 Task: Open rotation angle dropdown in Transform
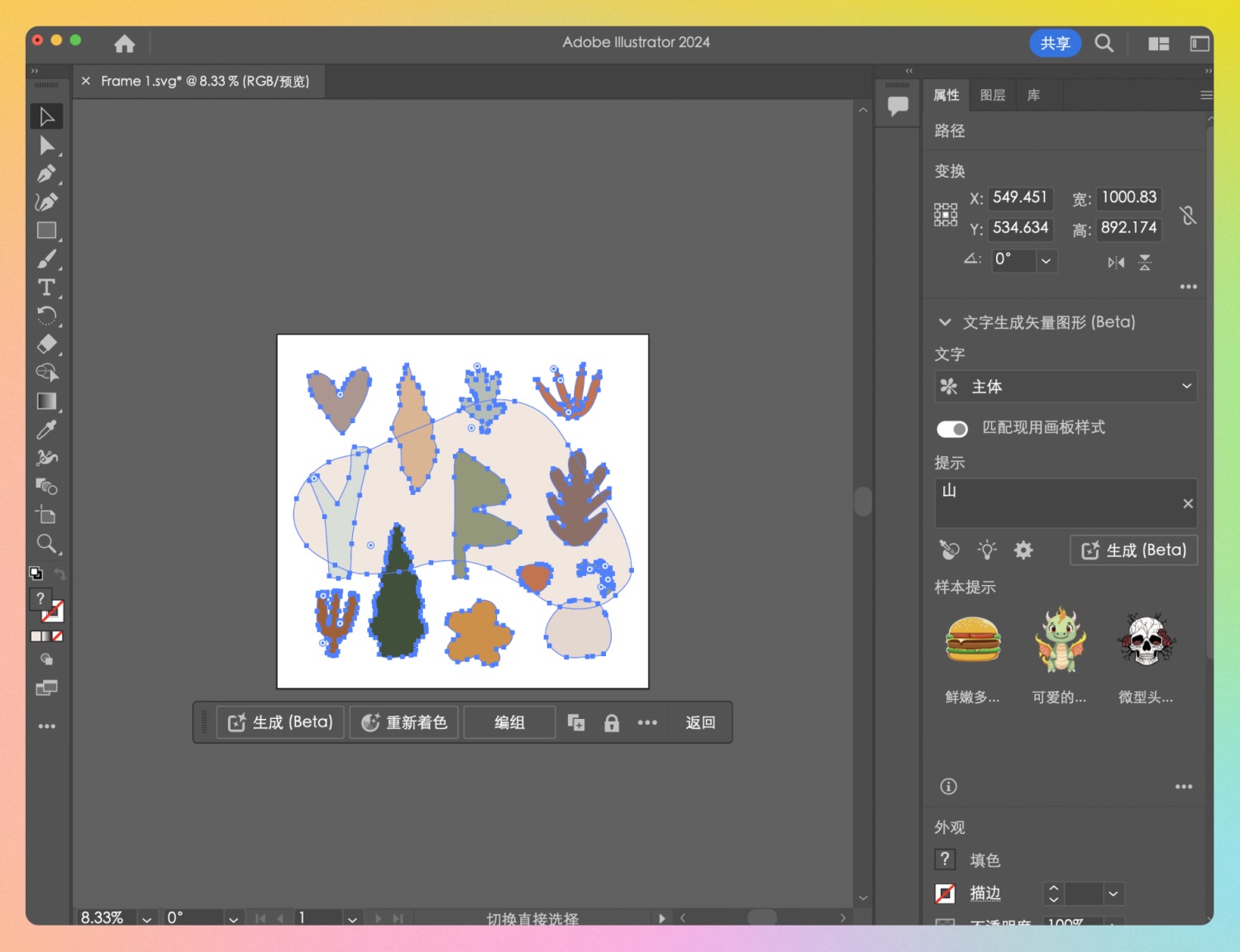[1046, 260]
